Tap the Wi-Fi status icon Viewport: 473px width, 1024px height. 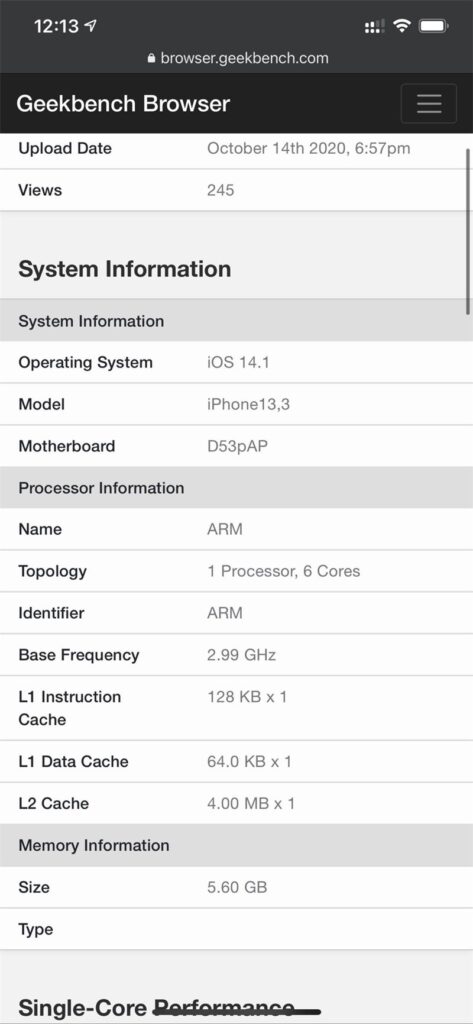(402, 26)
